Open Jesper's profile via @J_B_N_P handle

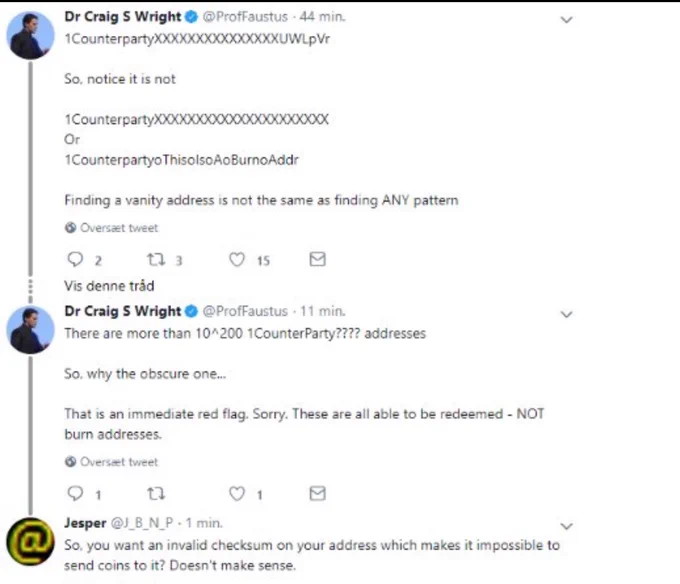click(142, 523)
